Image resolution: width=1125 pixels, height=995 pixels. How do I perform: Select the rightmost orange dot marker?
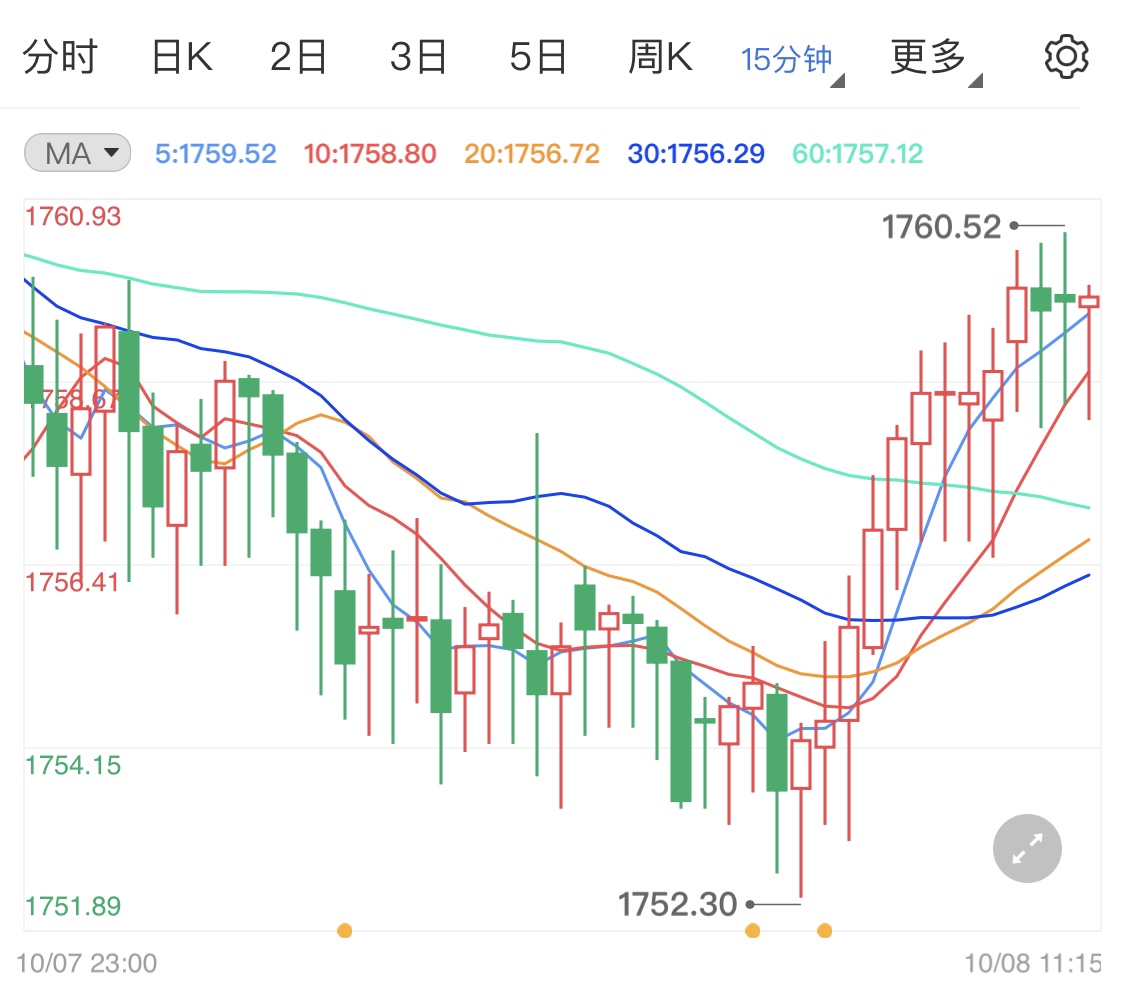coord(824,930)
